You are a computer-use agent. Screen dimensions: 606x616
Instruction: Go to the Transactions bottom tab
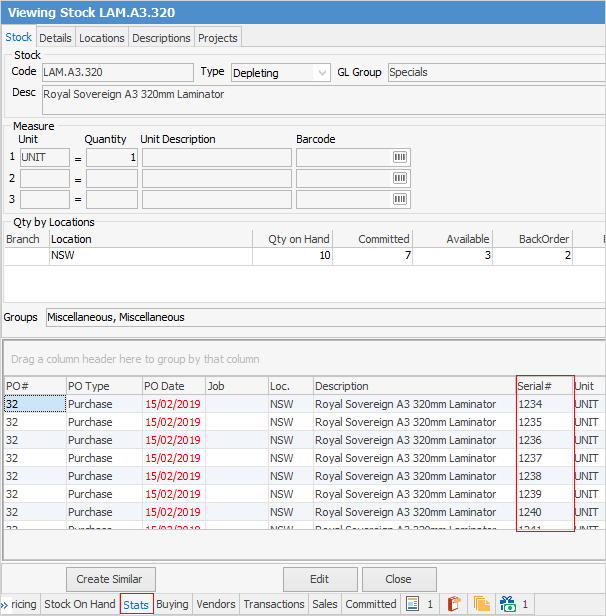pyautogui.click(x=273, y=604)
